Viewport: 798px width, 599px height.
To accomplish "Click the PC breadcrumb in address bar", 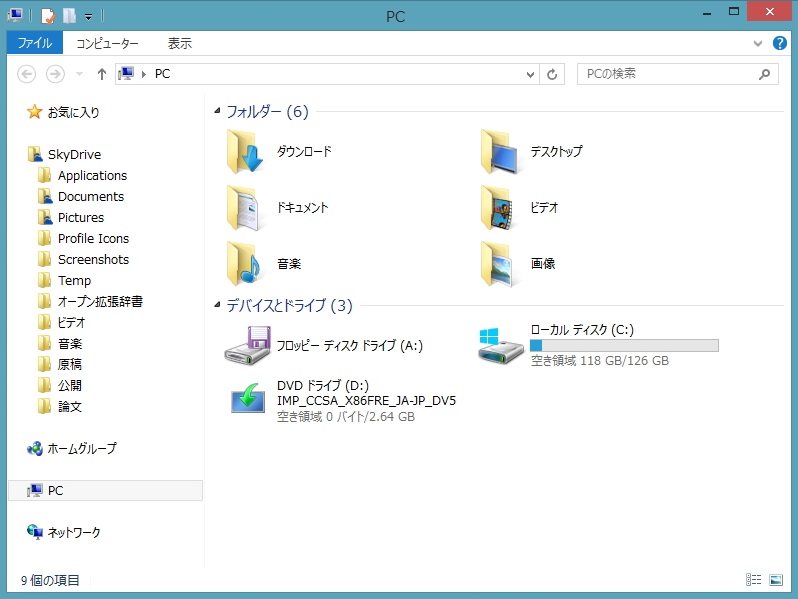I will [162, 74].
